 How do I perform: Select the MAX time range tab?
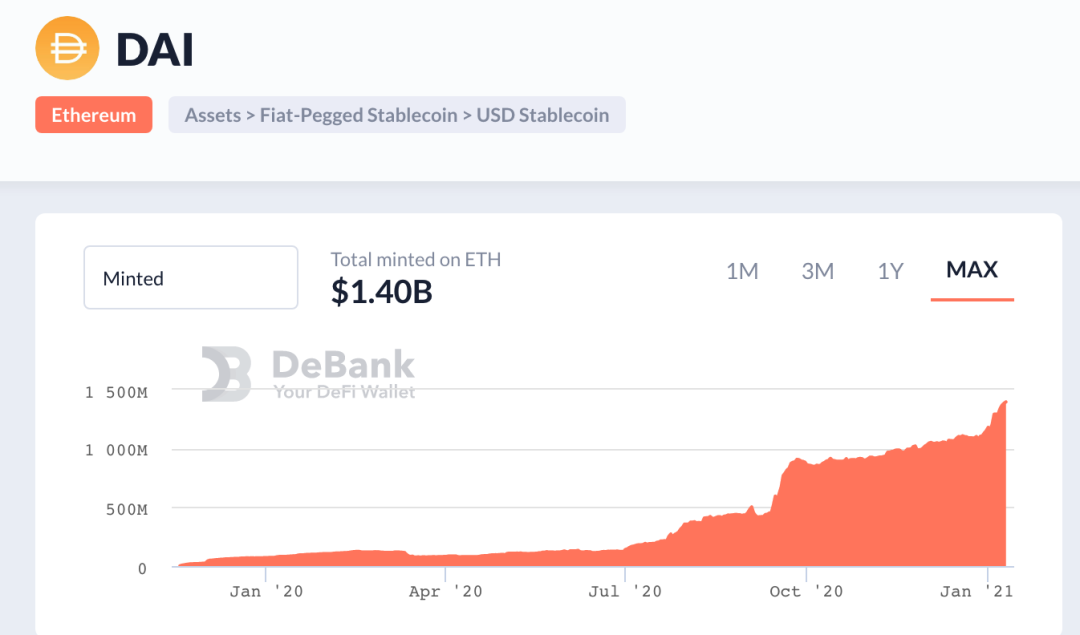972,270
